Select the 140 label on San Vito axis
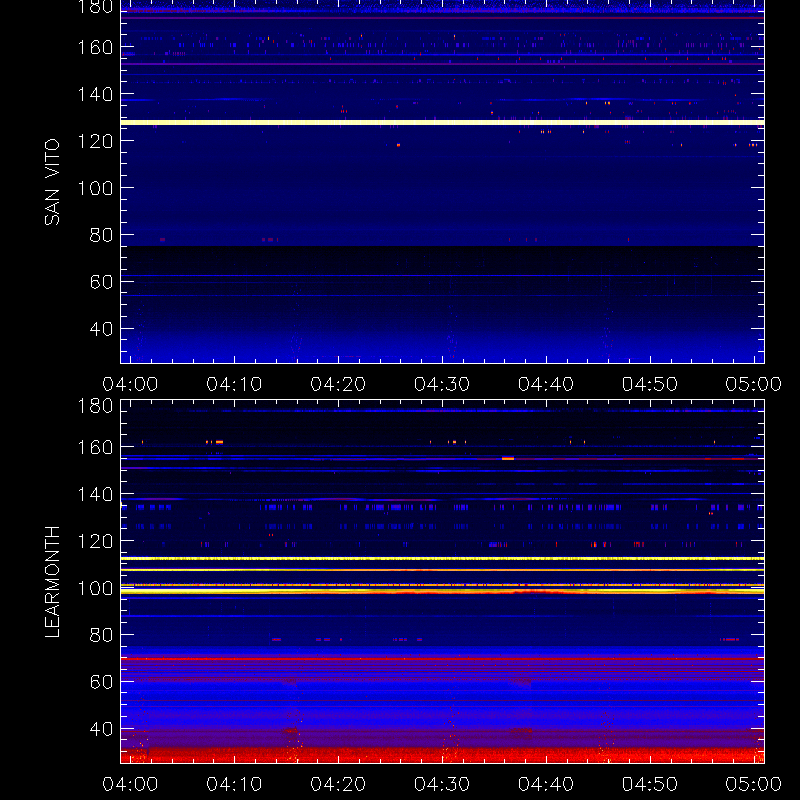Image resolution: width=800 pixels, height=800 pixels. (x=95, y=94)
